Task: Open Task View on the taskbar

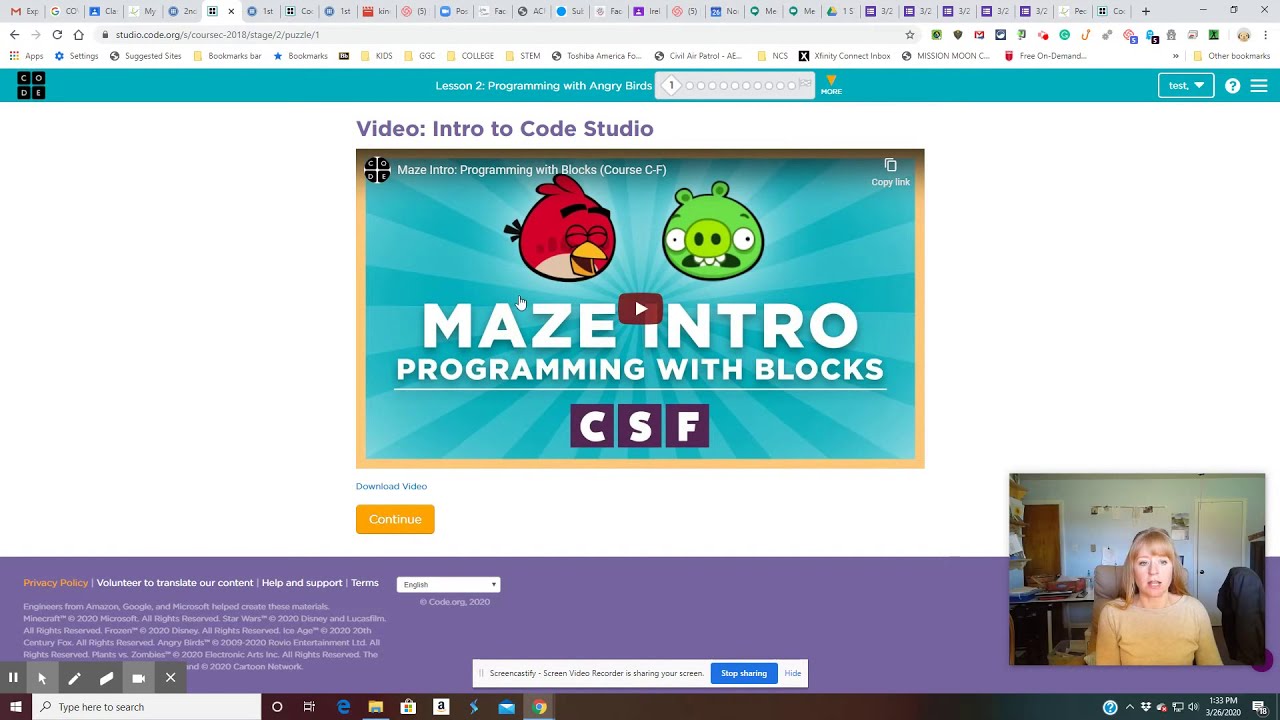Action: [309, 707]
